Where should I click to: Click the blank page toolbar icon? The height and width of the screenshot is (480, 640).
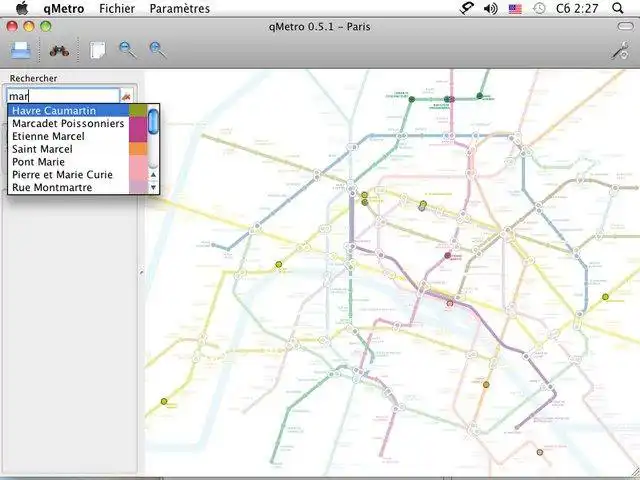97,50
